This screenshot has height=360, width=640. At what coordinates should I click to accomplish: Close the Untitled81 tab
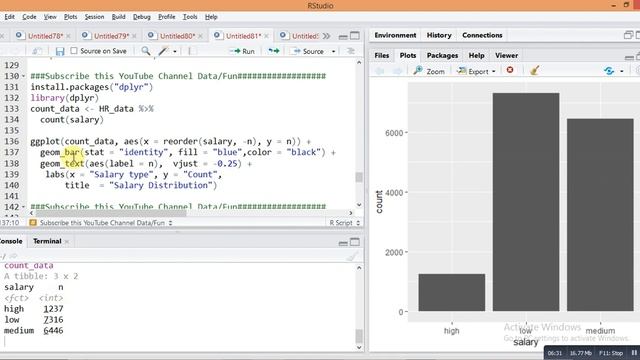267,36
